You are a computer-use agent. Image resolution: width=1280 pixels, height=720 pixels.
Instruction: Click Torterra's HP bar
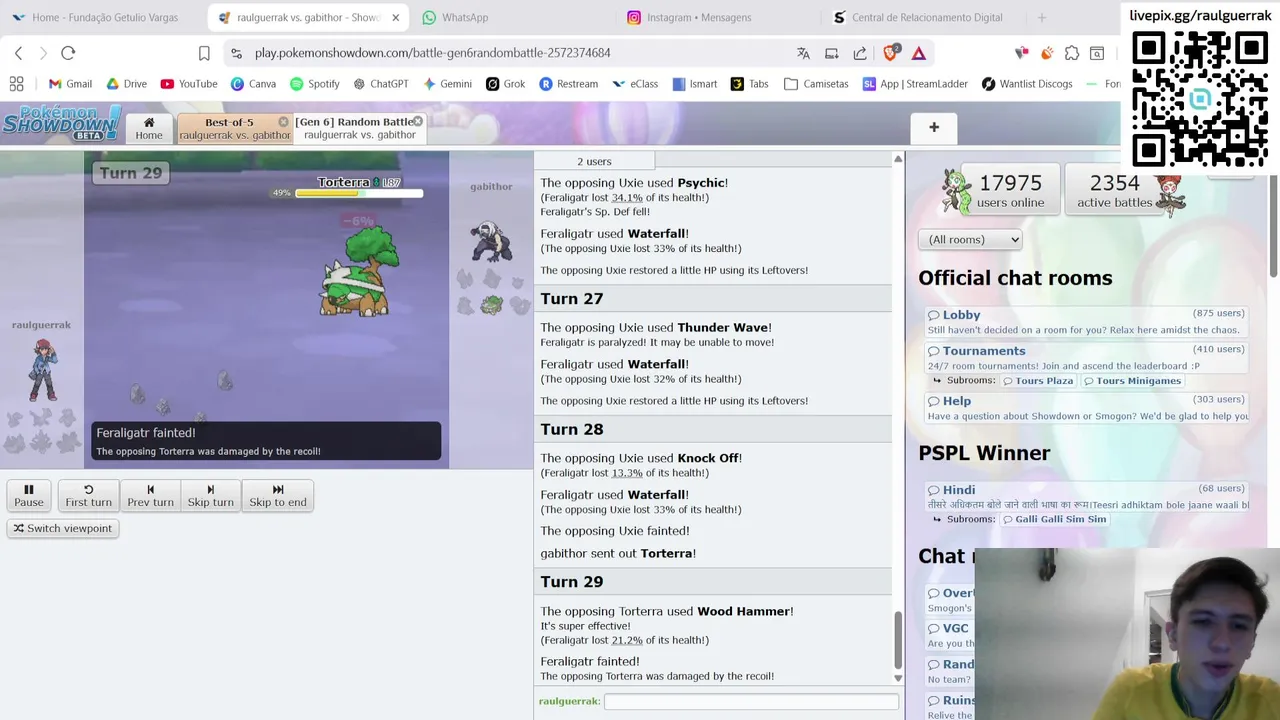coord(358,193)
